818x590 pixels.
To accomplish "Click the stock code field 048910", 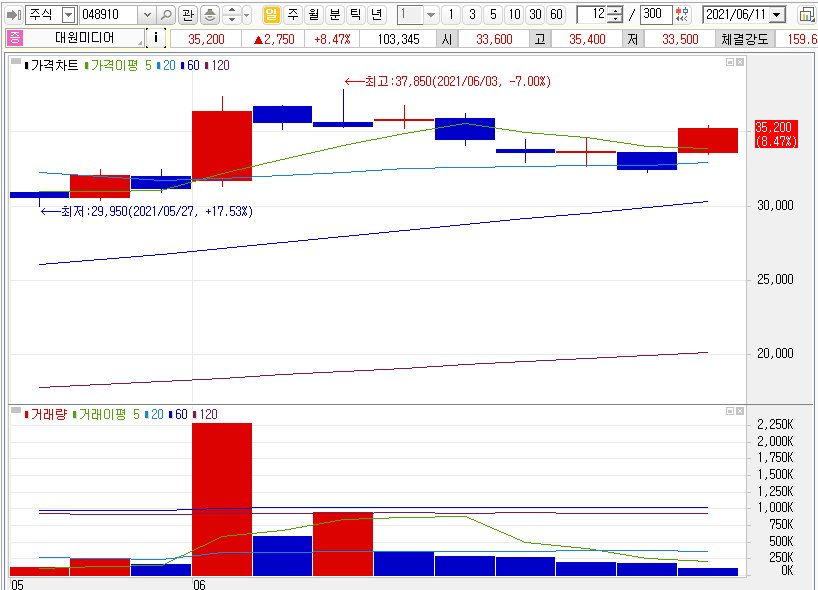I will [109, 15].
